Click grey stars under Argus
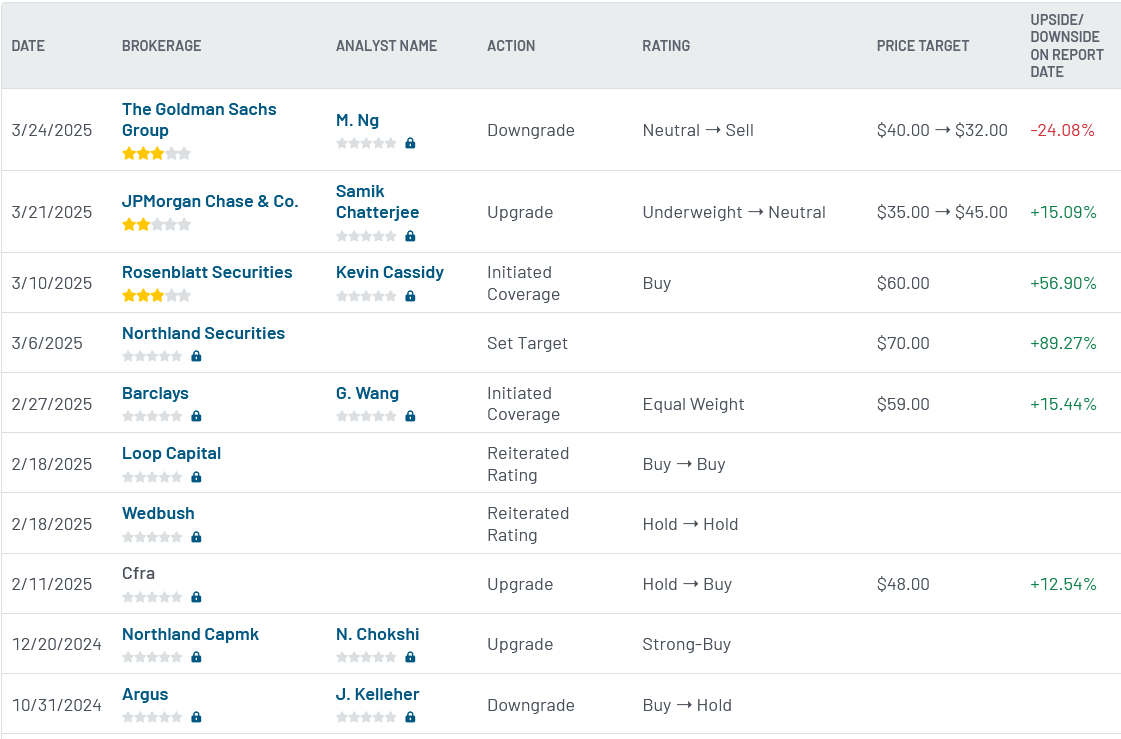The height and width of the screenshot is (739, 1121). [x=152, y=717]
